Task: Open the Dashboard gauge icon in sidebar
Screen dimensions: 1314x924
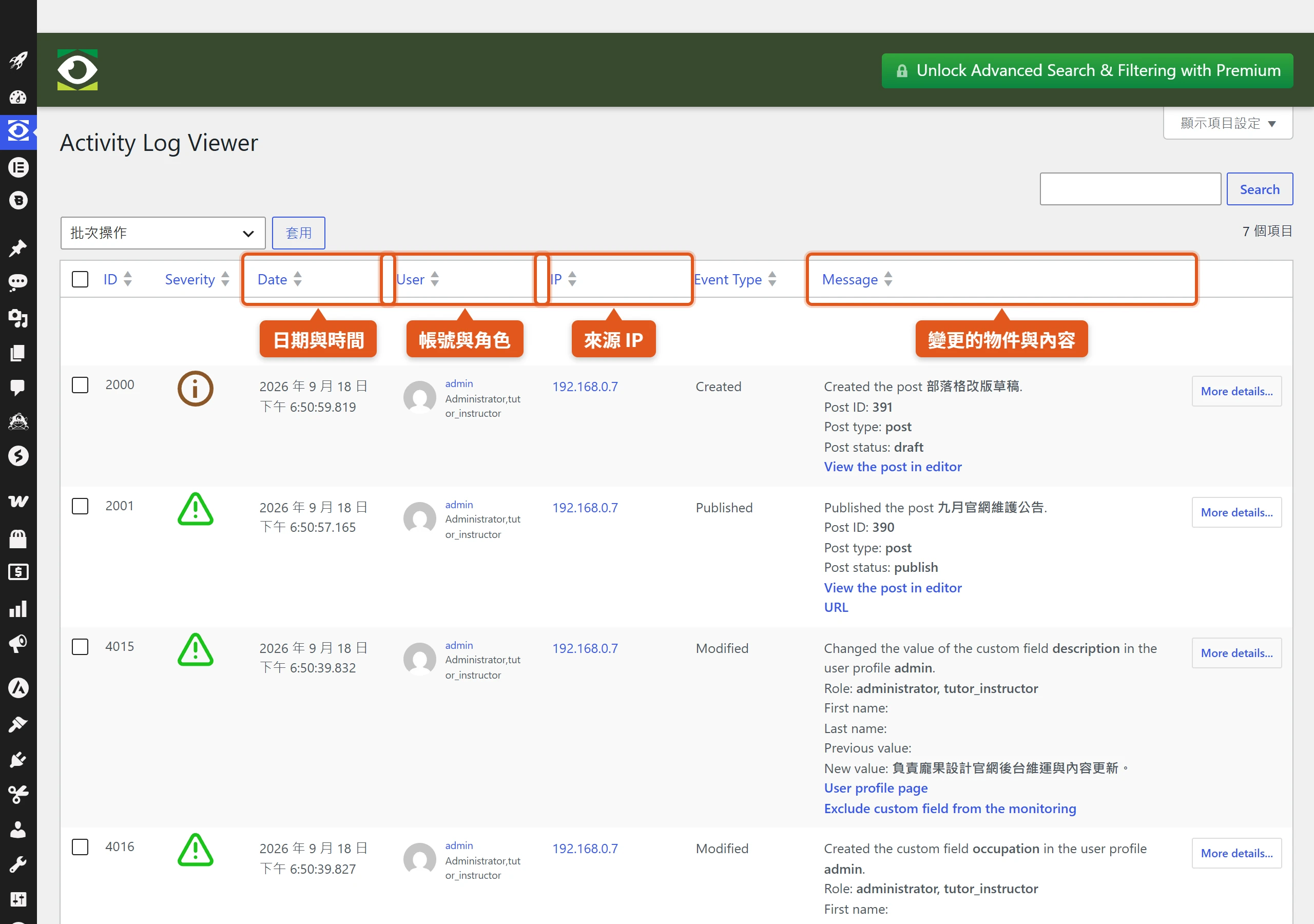Action: pos(18,97)
